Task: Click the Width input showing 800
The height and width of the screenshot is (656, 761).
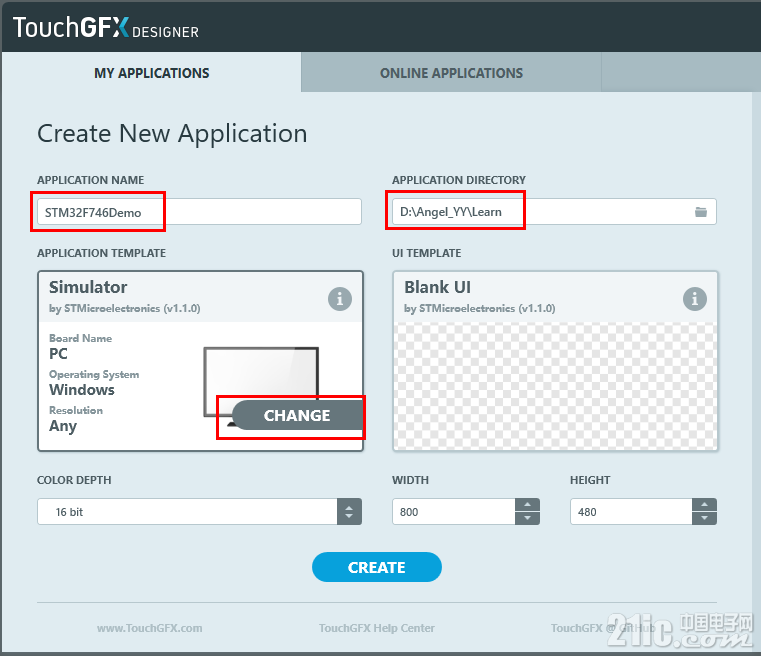Action: [454, 511]
